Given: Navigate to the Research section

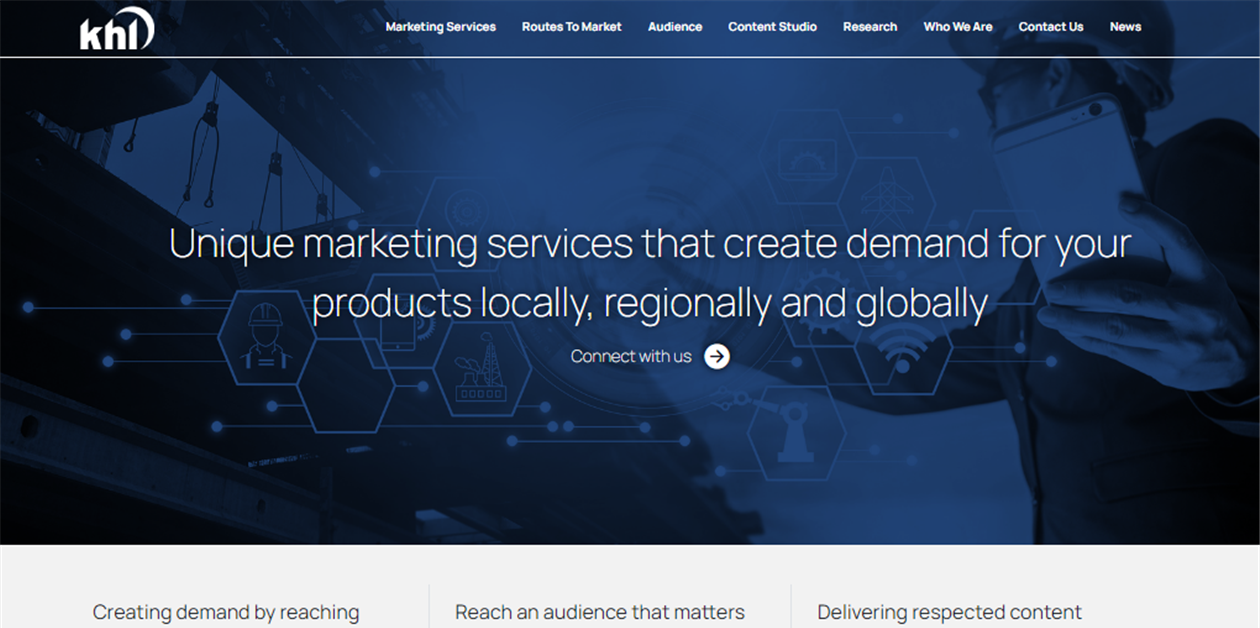Looking at the screenshot, I should point(870,27).
